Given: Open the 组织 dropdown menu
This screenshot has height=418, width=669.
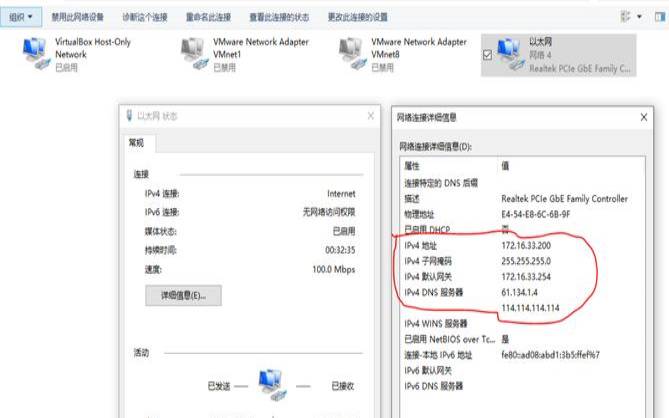Looking at the screenshot, I should (x=21, y=17).
